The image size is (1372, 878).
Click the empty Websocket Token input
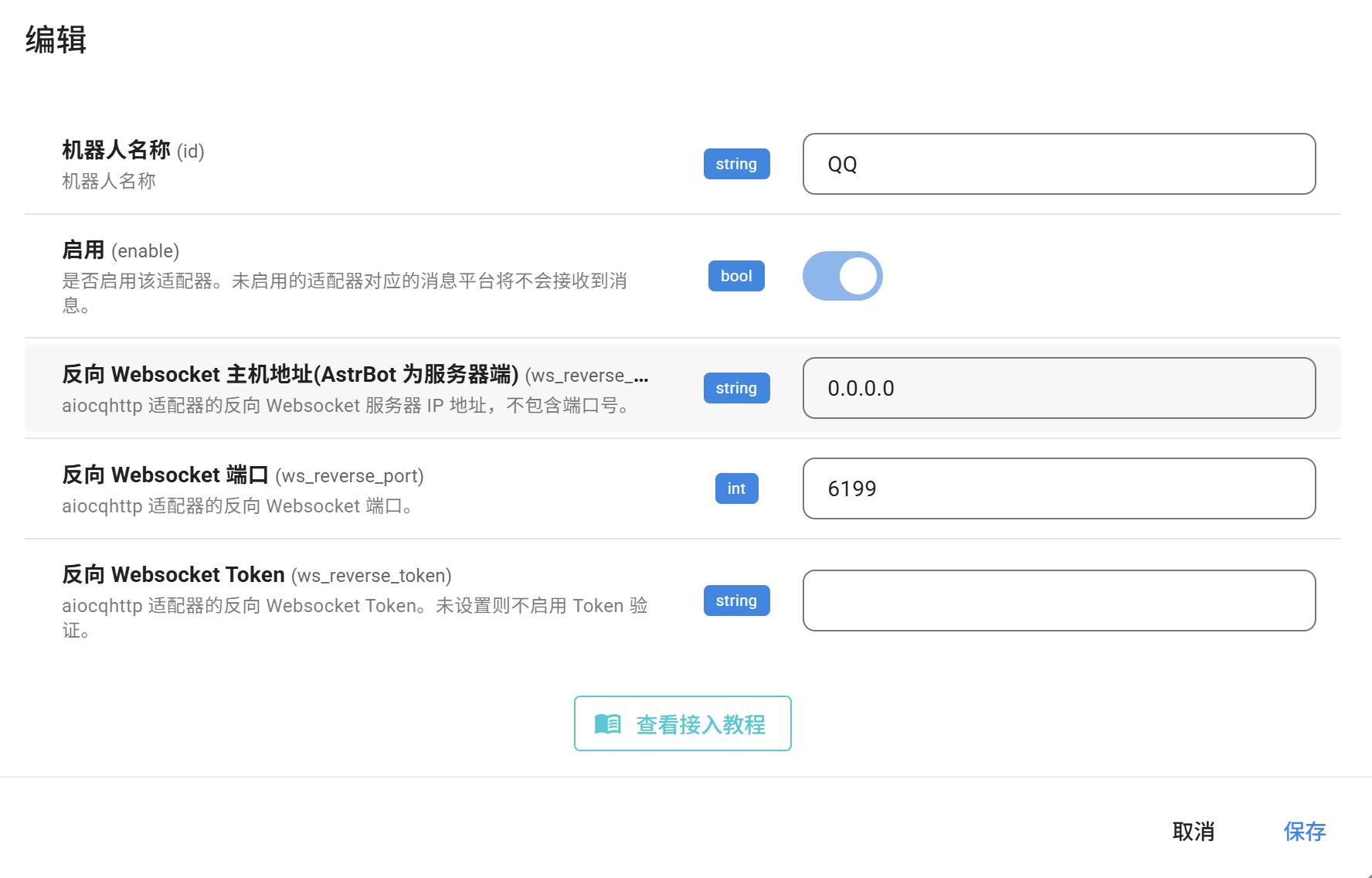pyautogui.click(x=1058, y=601)
